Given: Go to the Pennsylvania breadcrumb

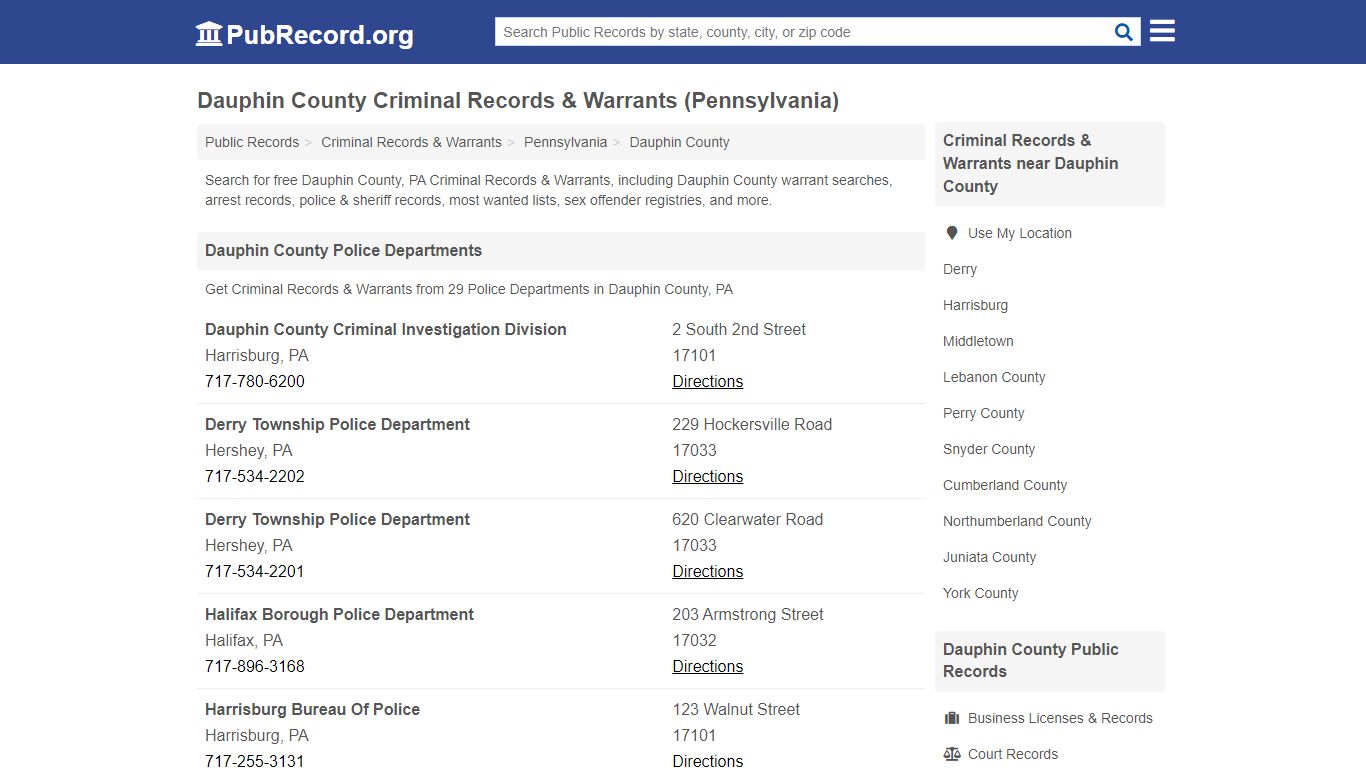Looking at the screenshot, I should (565, 142).
